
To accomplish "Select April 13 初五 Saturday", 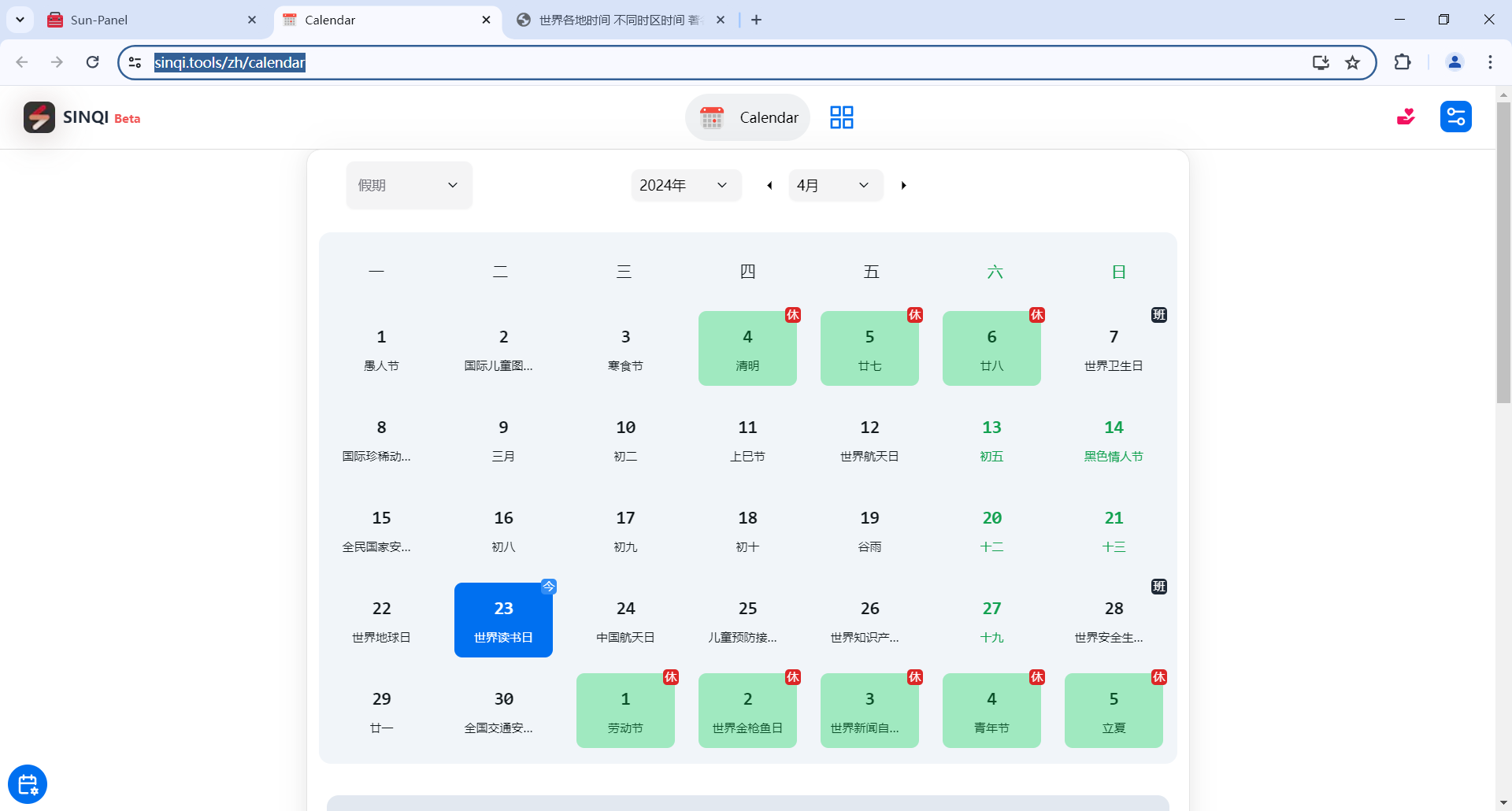I will click(991, 439).
